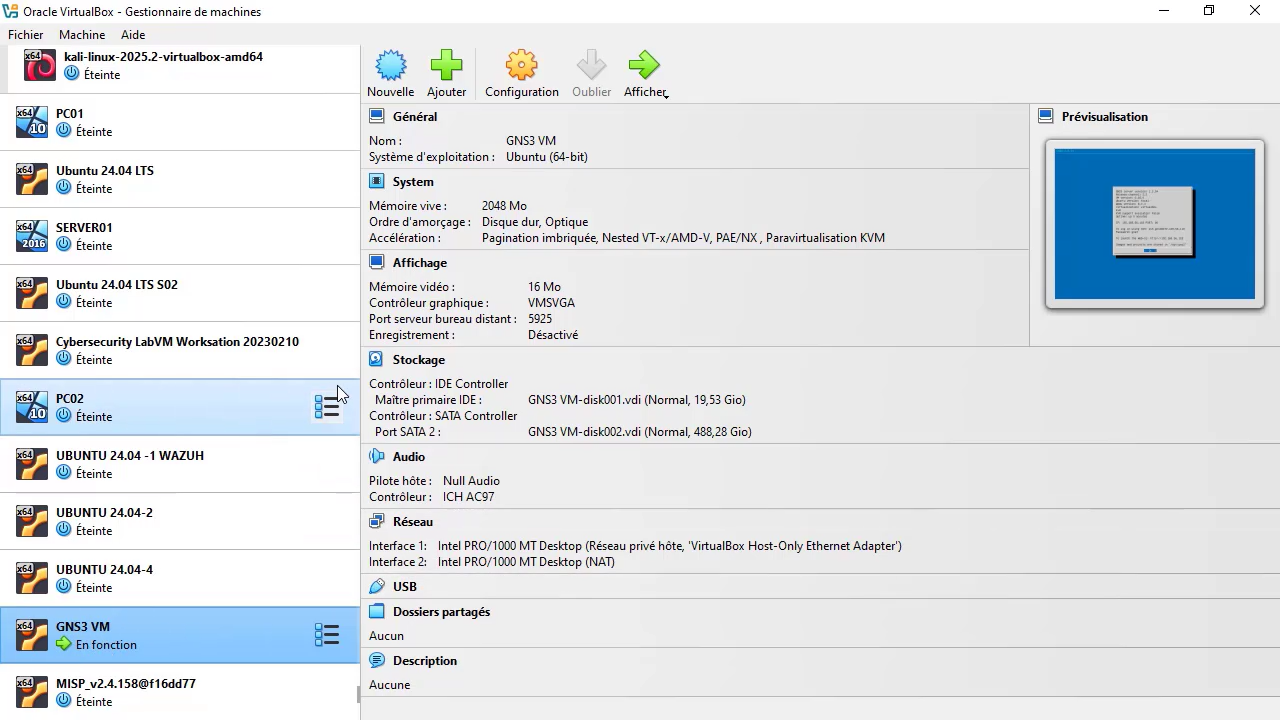Open the System settings header link
Screen dimensions: 1280x720
(x=413, y=182)
